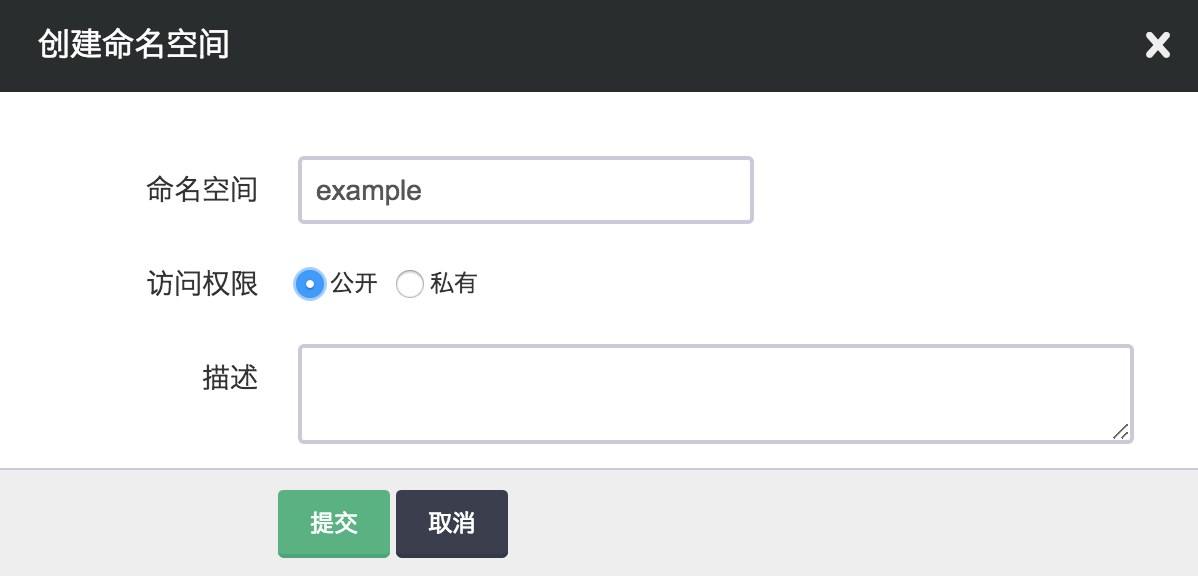Screen dimensions: 1198x576
Task: Click the 描述 field label
Action: (230, 378)
